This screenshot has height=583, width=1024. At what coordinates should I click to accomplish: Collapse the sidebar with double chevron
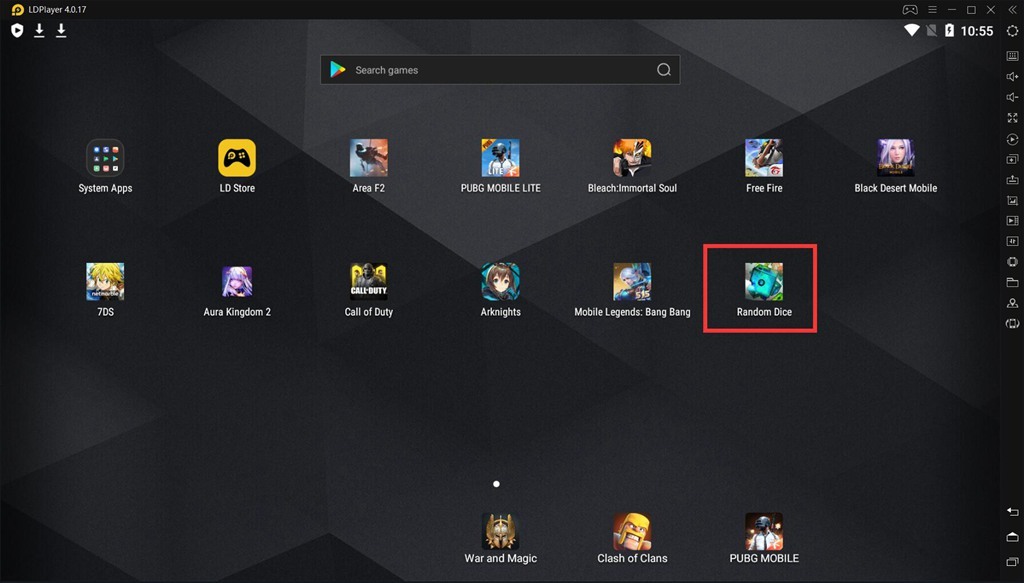point(1012,10)
